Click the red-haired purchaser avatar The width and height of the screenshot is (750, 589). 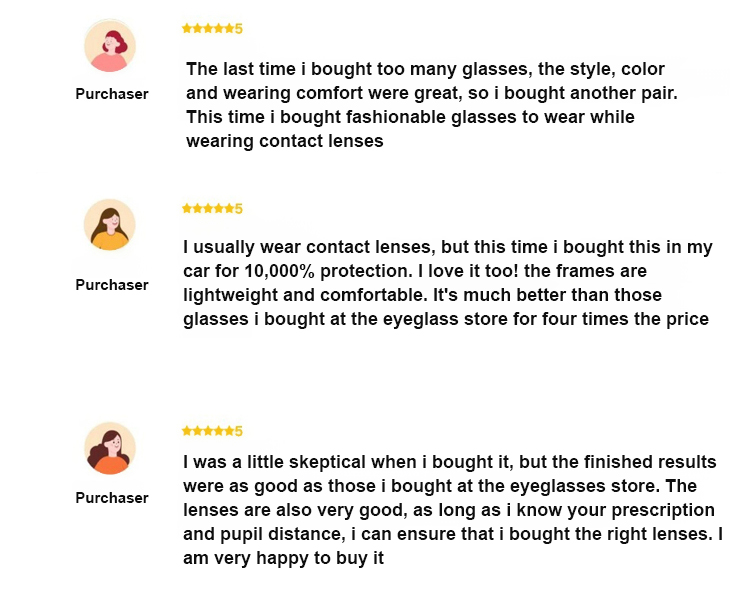[x=110, y=46]
